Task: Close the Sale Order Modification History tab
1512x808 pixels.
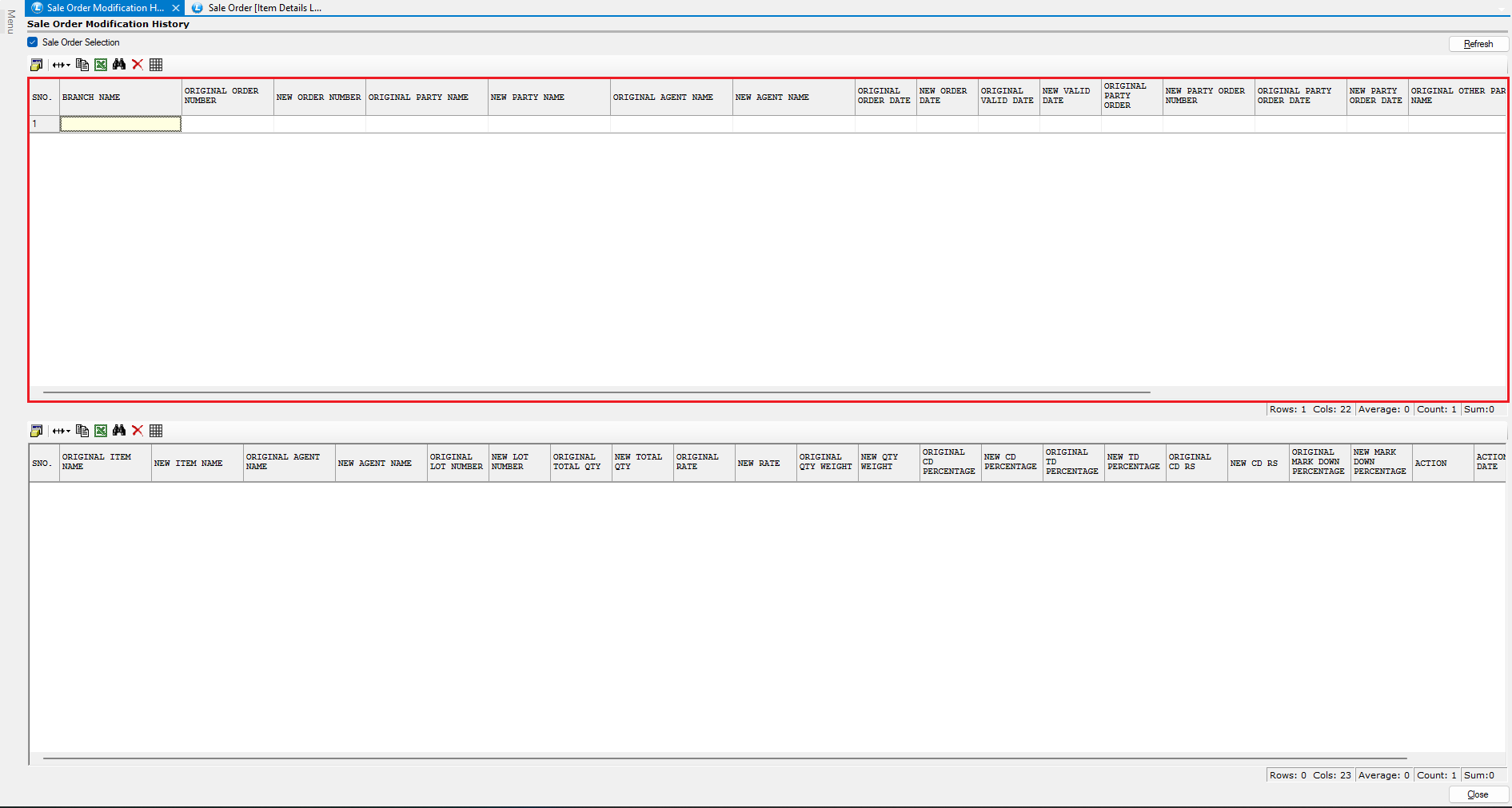Action: pyautogui.click(x=176, y=8)
